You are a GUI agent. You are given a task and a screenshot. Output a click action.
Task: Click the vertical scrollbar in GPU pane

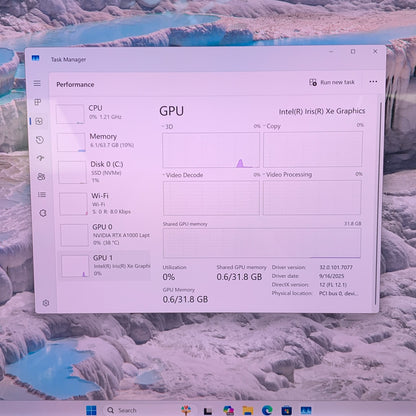(x=378, y=203)
